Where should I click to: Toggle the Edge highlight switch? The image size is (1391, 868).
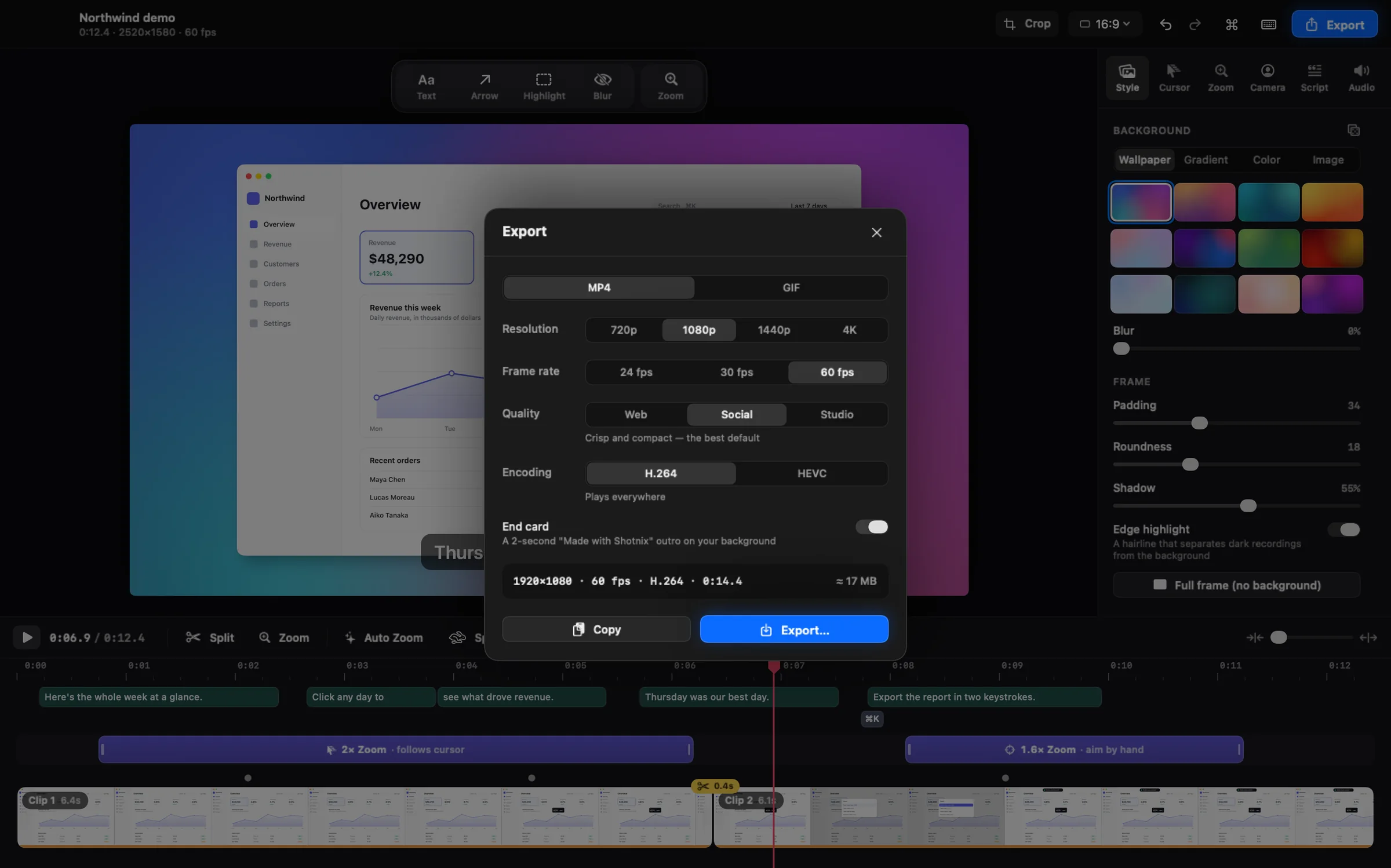coord(1343,530)
